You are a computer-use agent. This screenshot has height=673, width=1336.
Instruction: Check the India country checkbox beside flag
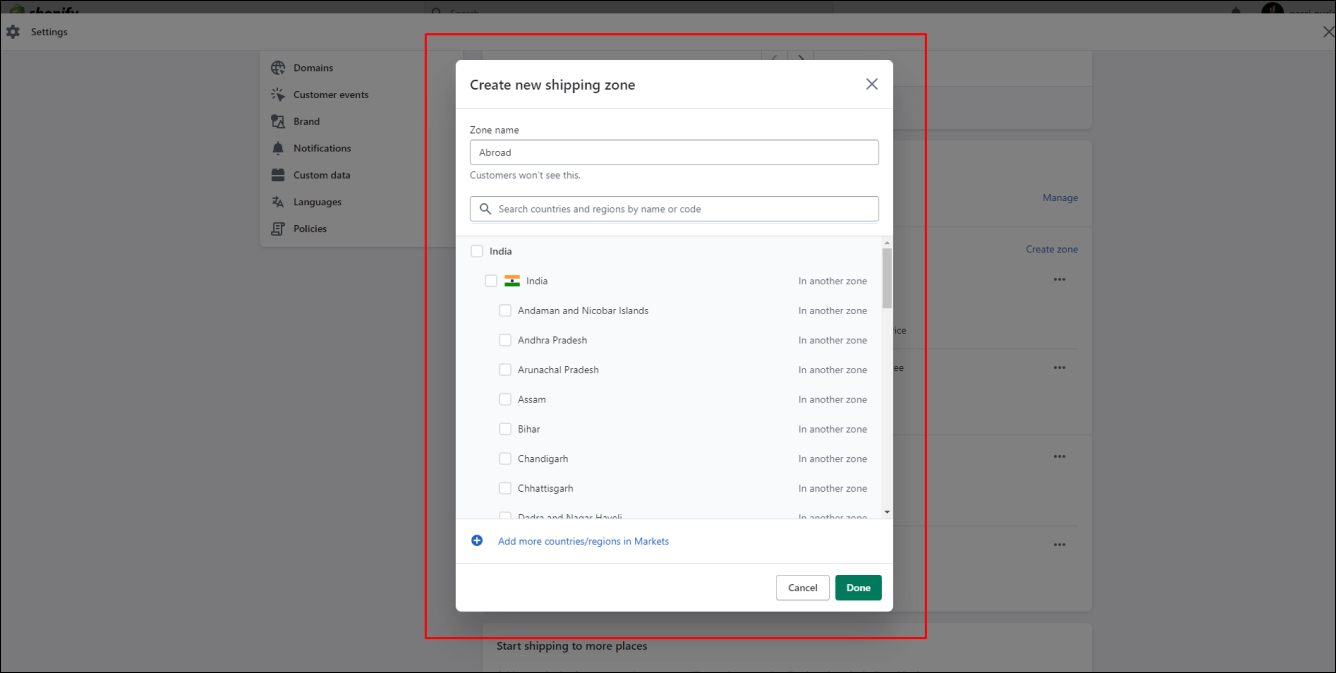click(491, 281)
